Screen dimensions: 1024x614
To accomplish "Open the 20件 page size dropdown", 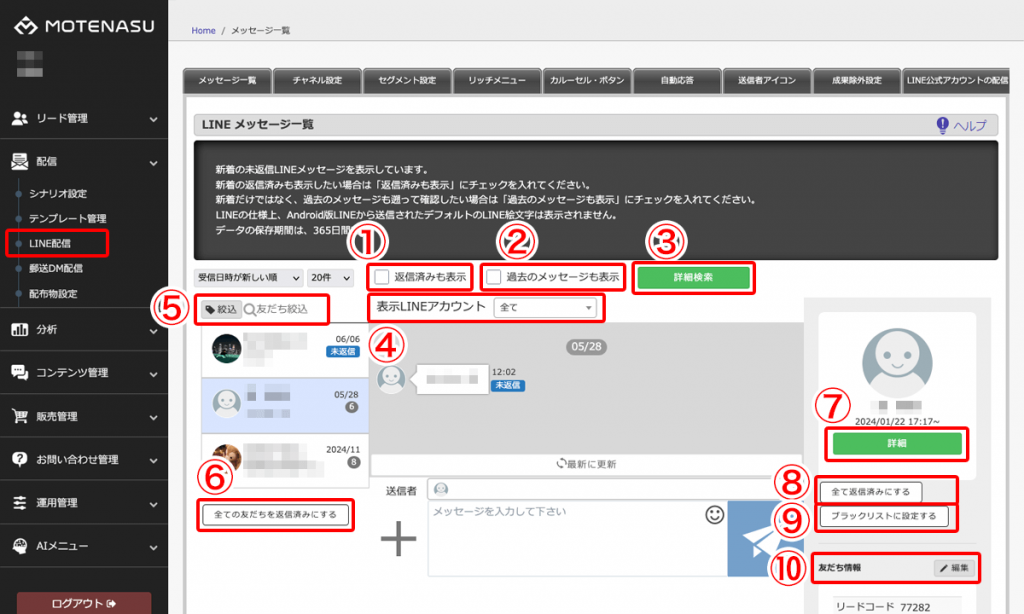I will pyautogui.click(x=331, y=277).
